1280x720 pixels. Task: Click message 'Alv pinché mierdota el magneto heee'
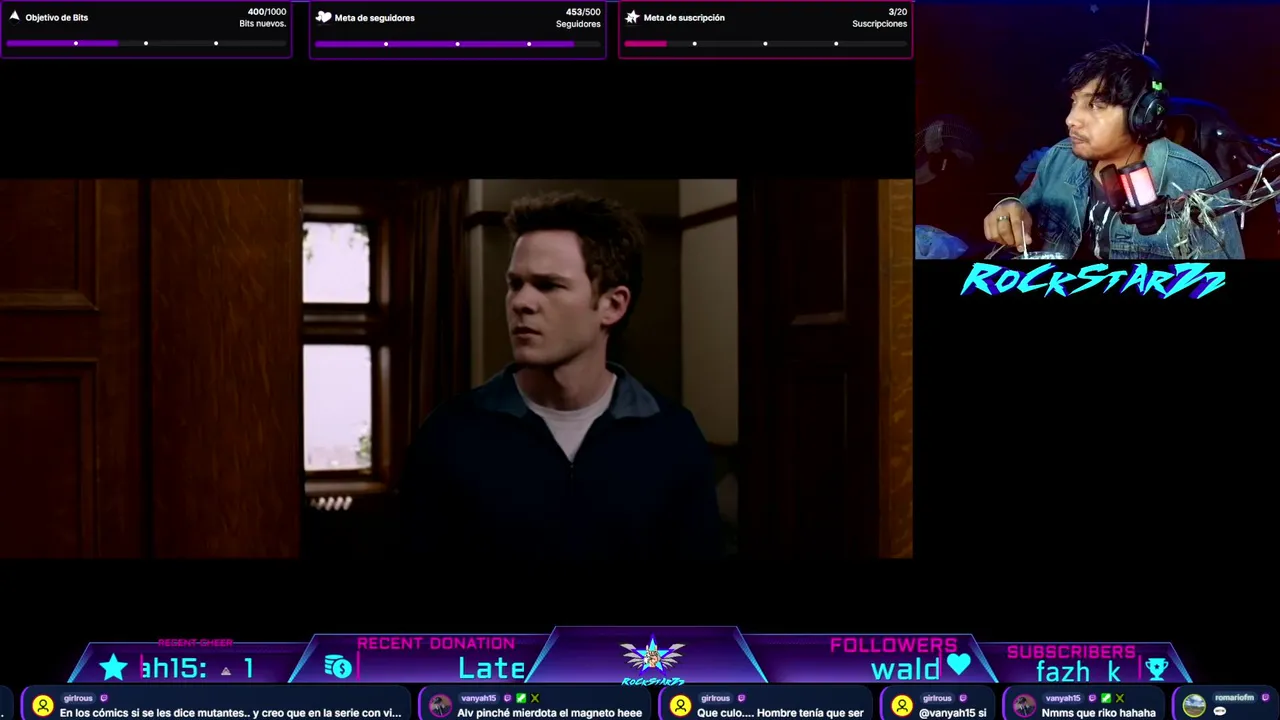pos(549,713)
